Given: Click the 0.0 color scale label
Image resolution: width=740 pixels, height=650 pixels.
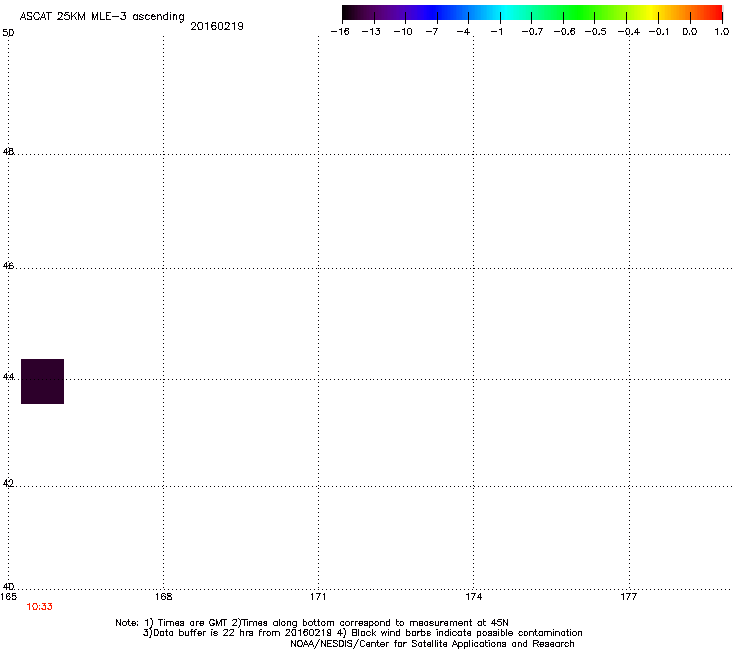Looking at the screenshot, I should point(690,32).
